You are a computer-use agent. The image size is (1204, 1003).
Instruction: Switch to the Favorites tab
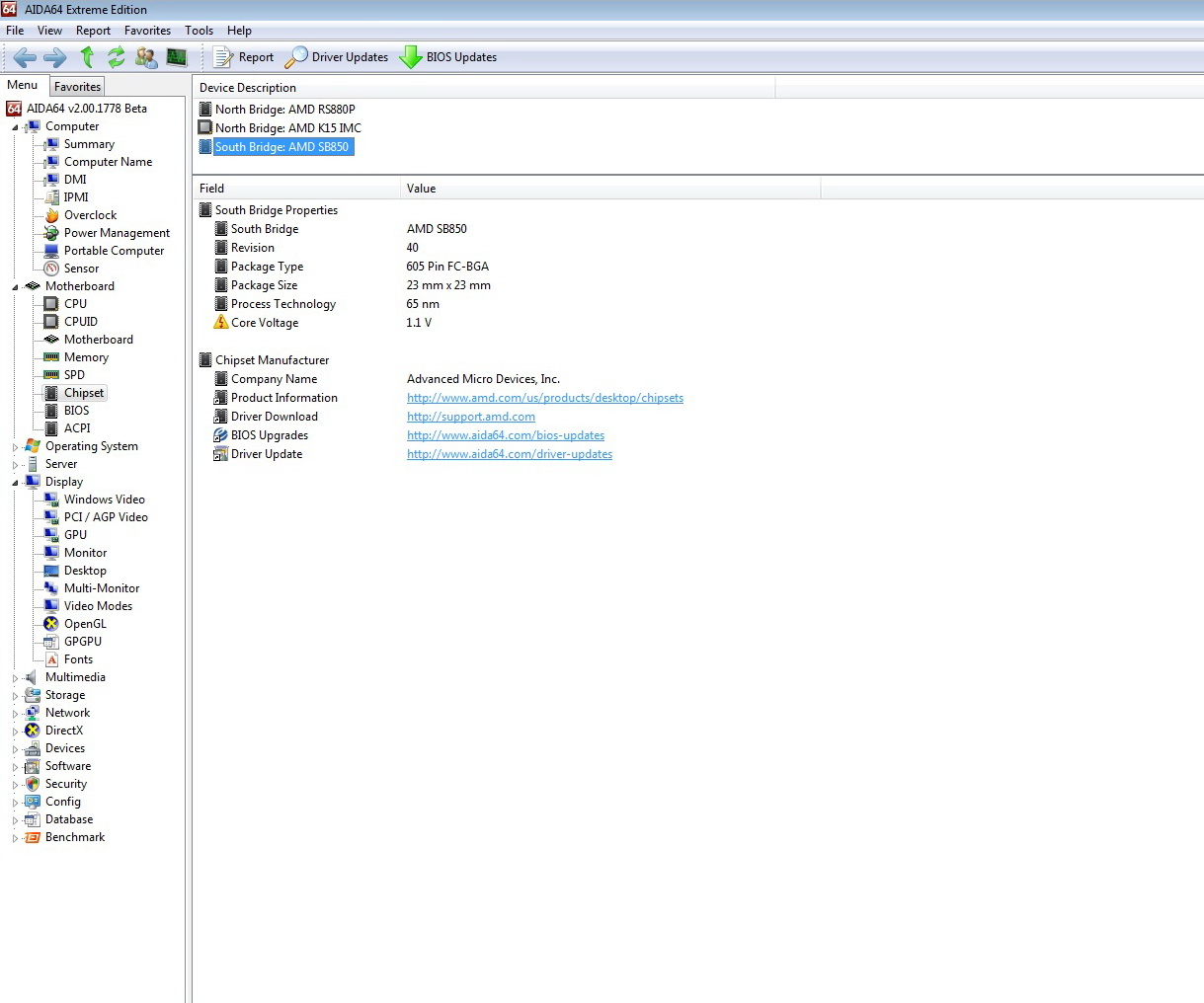point(77,87)
